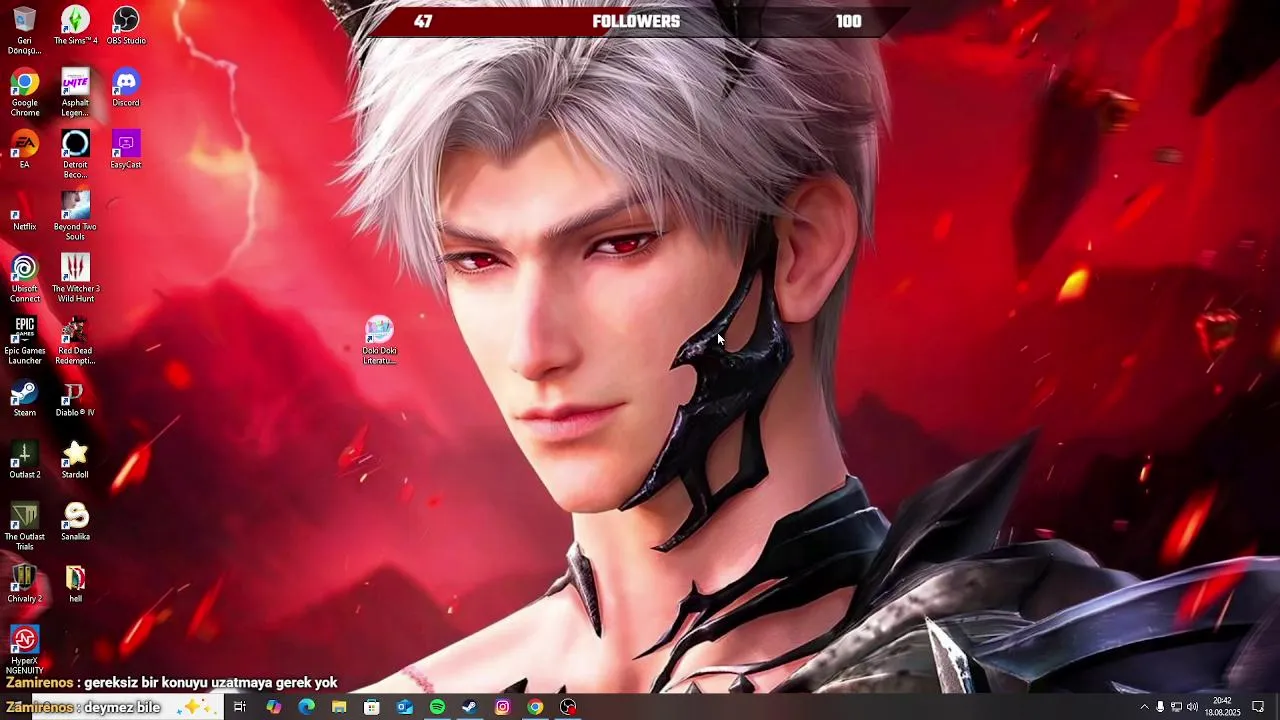Click the follower count 47

tap(423, 21)
